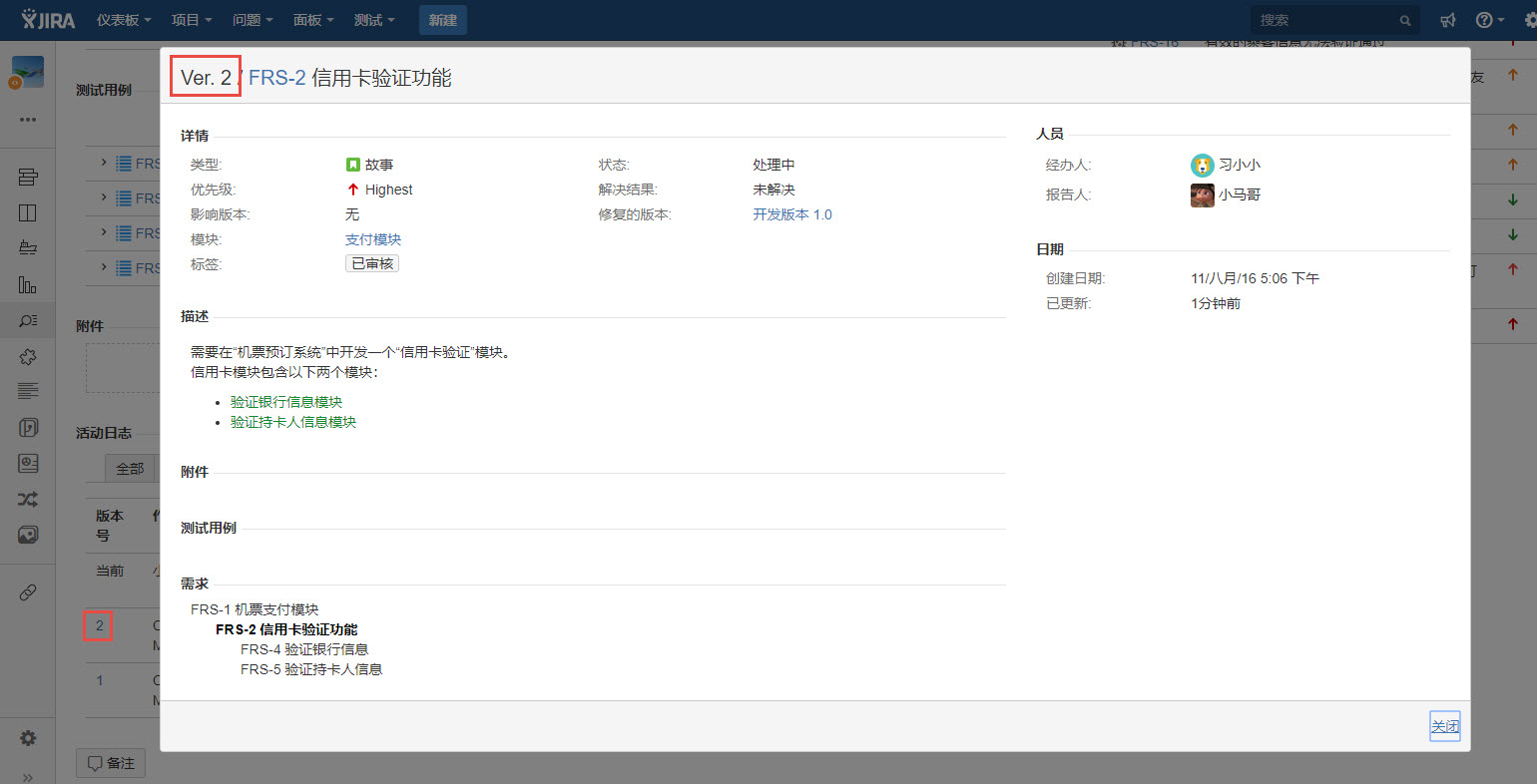Click the 已审核 label tag
1537x784 pixels.
pyautogui.click(x=372, y=263)
